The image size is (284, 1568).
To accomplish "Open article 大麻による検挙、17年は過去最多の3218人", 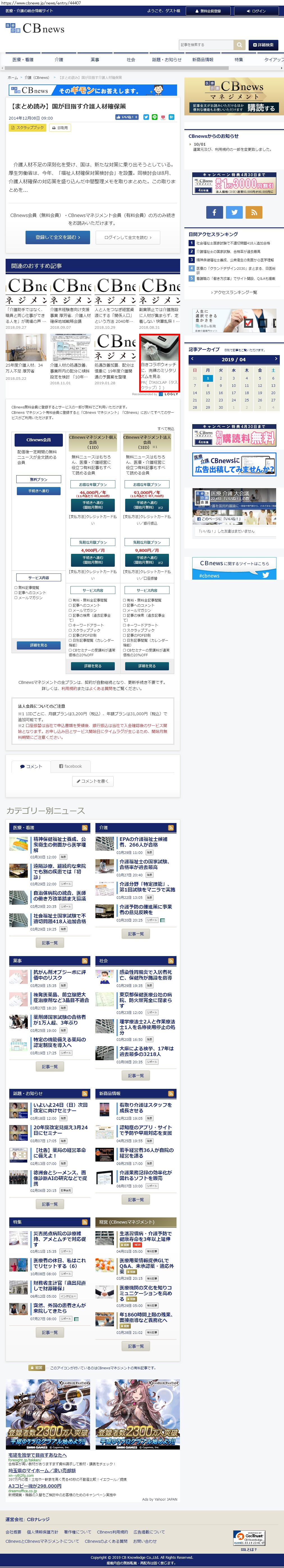I will pyautogui.click(x=146, y=1051).
